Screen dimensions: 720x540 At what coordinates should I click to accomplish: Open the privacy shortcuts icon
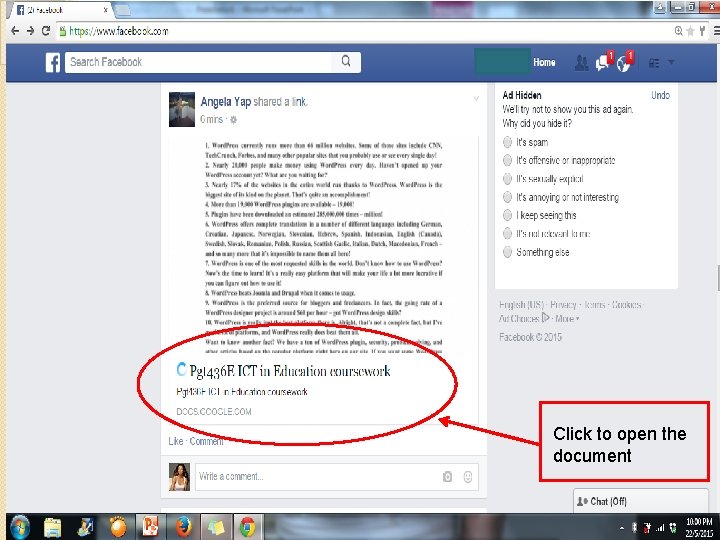tap(654, 63)
